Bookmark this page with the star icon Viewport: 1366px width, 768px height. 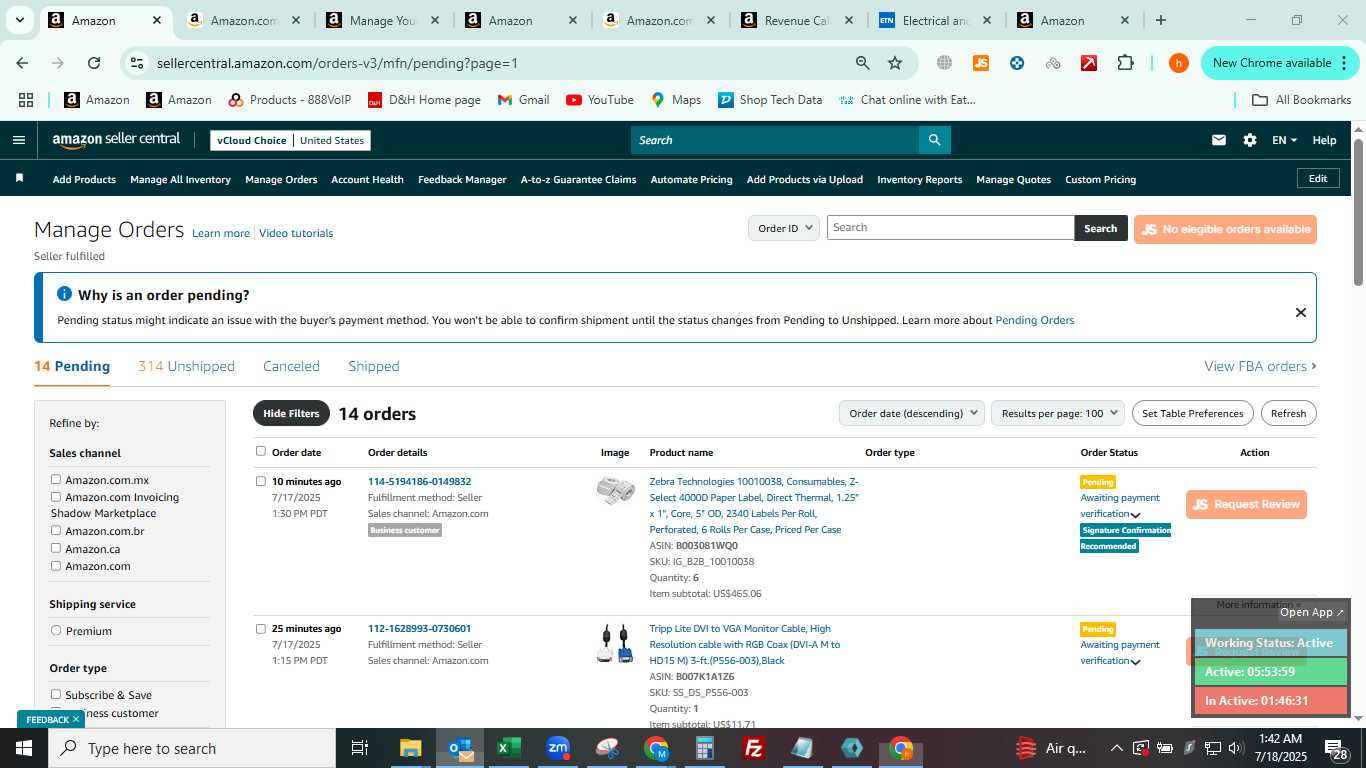894,63
